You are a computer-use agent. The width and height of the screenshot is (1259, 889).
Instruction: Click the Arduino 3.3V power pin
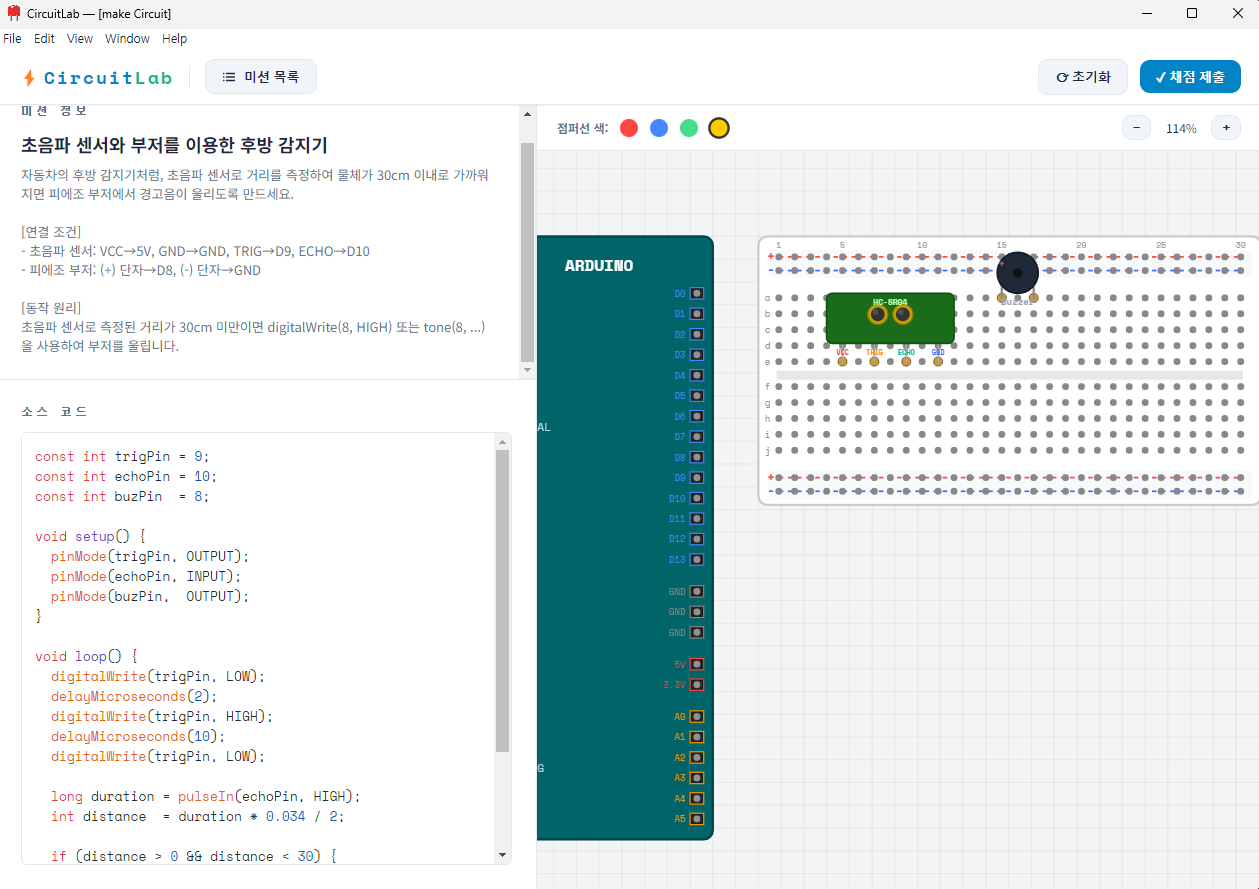697,685
